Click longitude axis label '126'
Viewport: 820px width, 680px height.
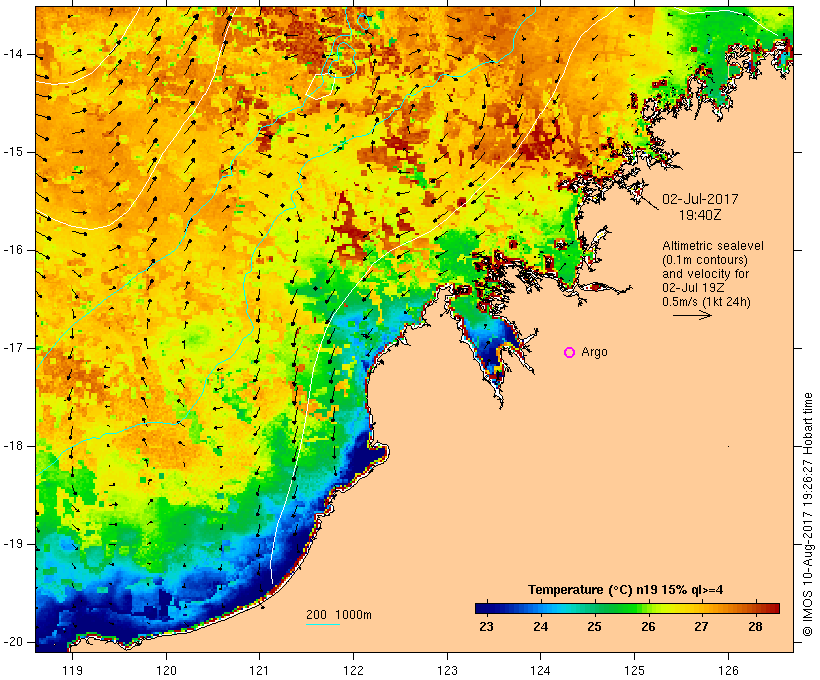(x=728, y=670)
